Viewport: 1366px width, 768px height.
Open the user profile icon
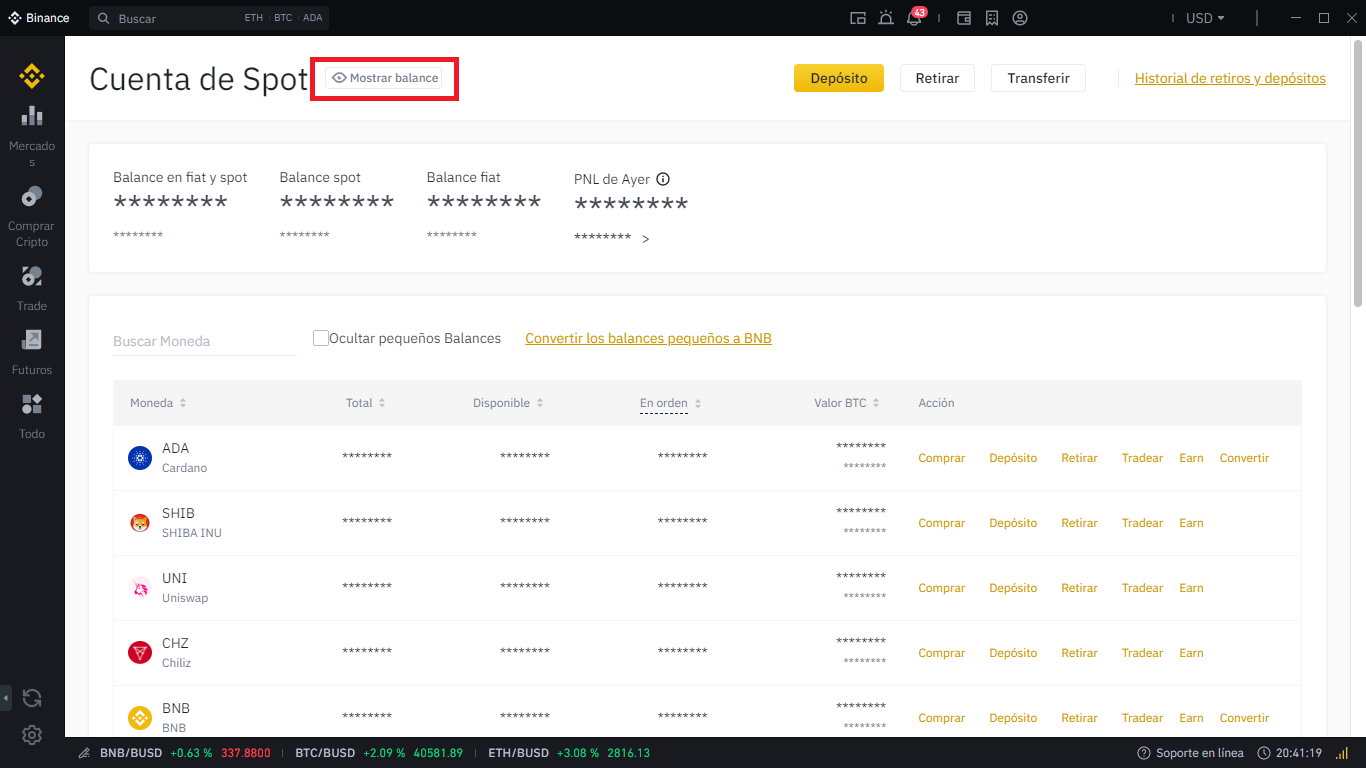pos(1020,18)
